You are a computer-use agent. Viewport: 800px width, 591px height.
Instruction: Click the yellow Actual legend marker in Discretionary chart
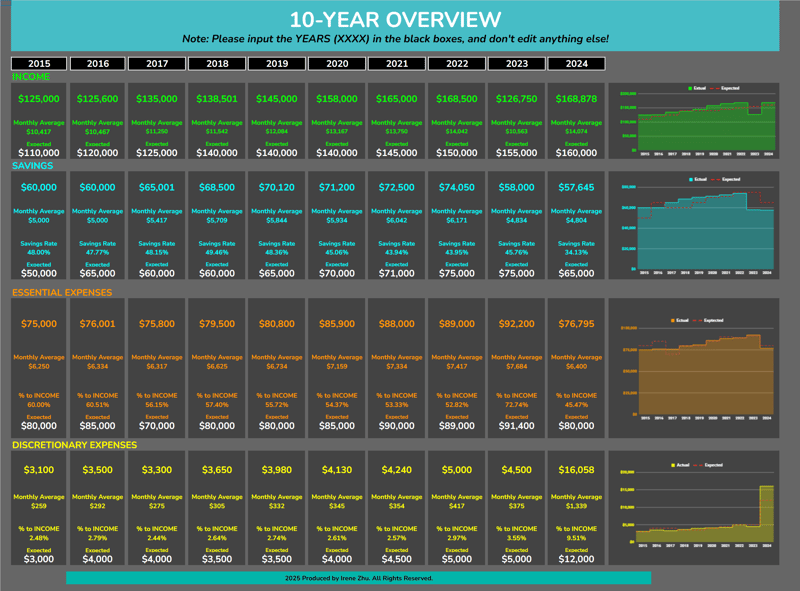click(675, 465)
